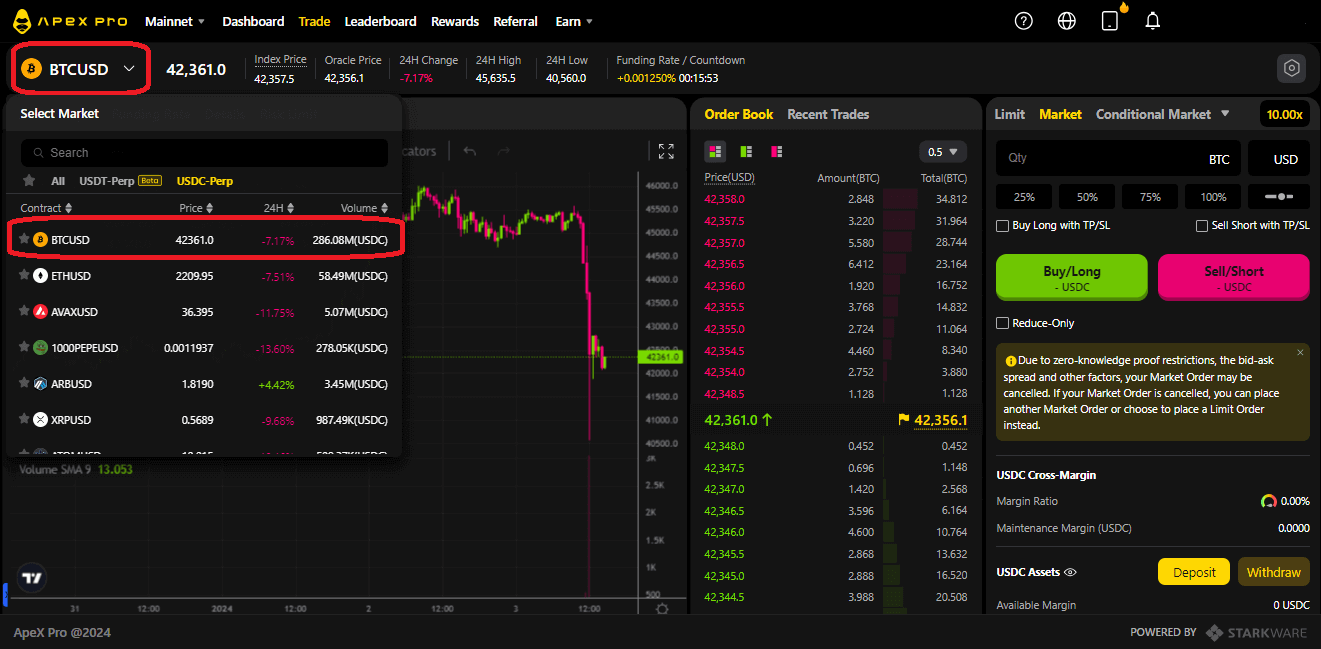Switch order book to asks-only pink view
This screenshot has height=649, width=1321.
(776, 151)
